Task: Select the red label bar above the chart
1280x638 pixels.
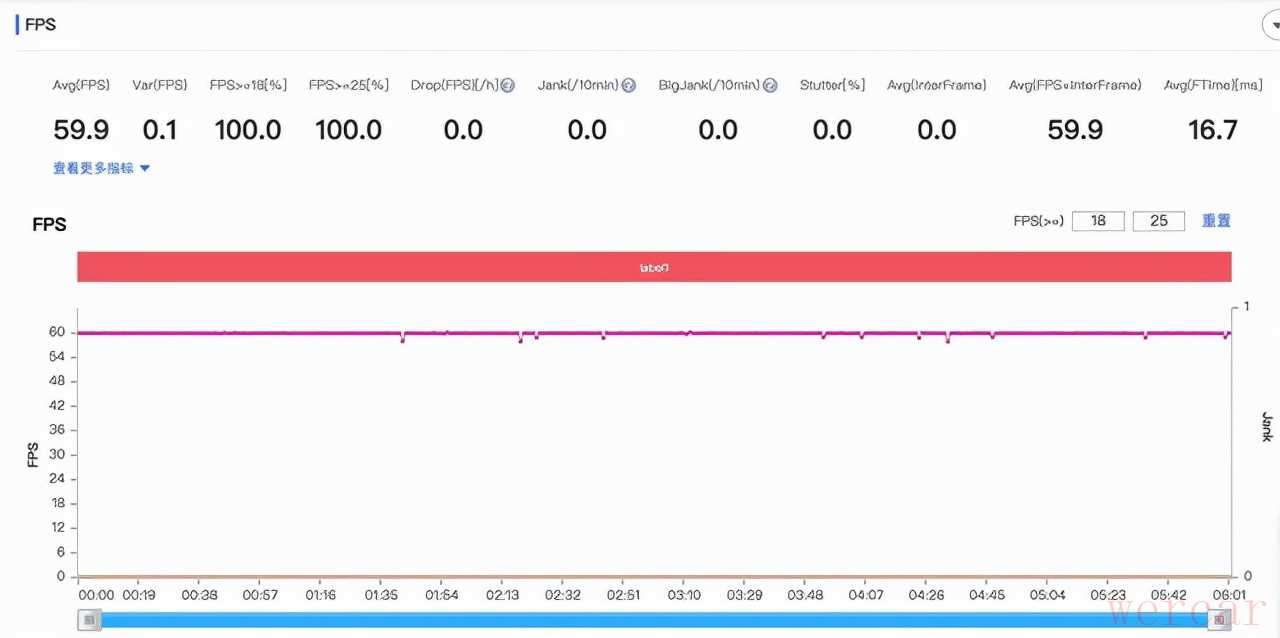Action: point(654,267)
